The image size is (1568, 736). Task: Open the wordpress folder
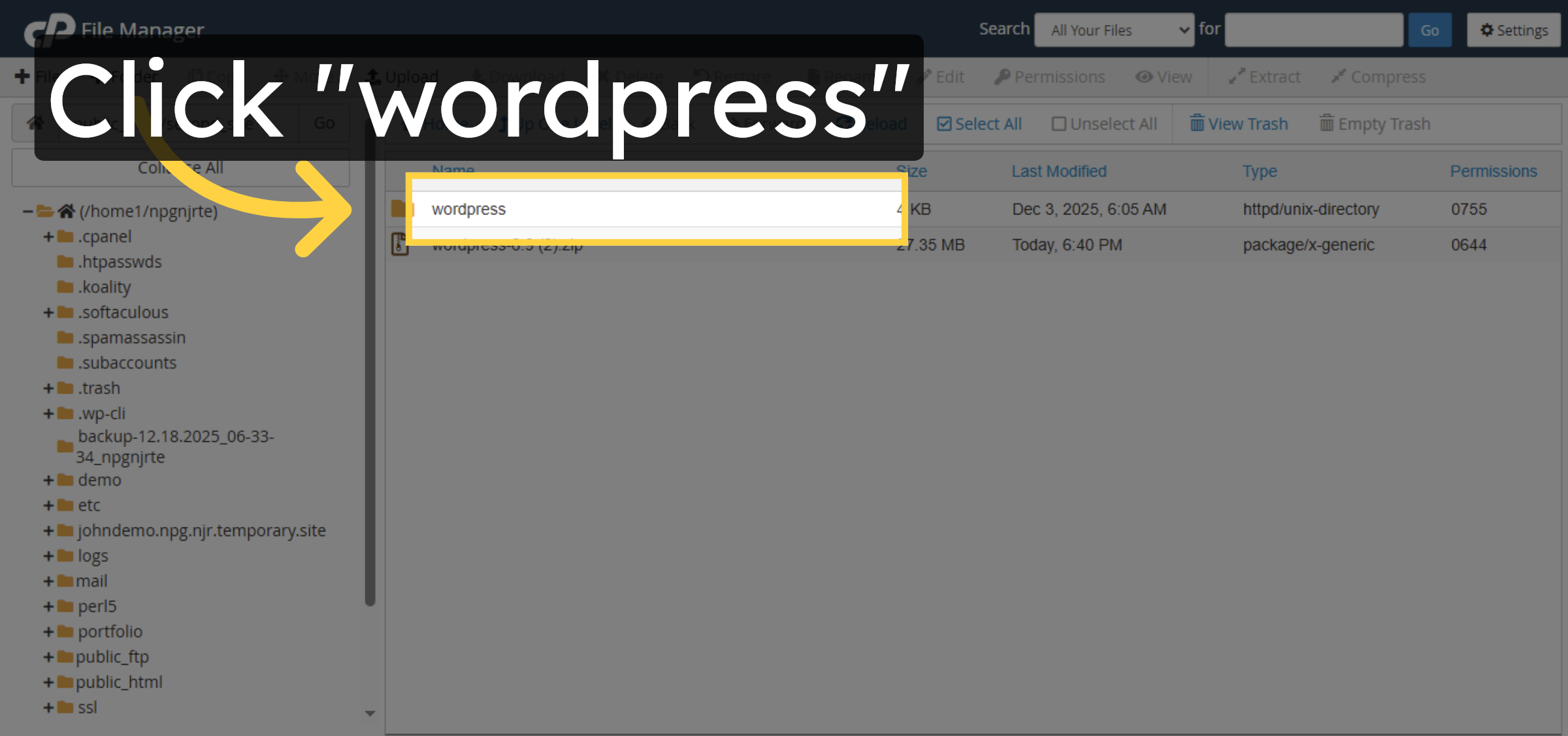point(469,209)
